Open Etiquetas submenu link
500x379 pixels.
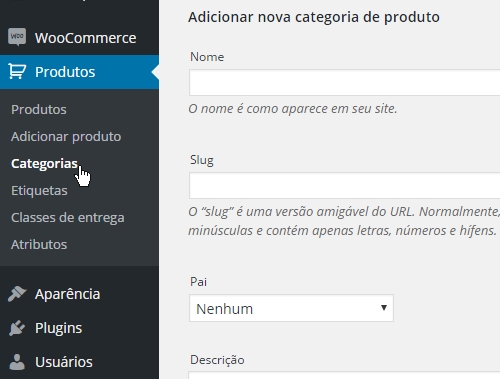pos(39,191)
